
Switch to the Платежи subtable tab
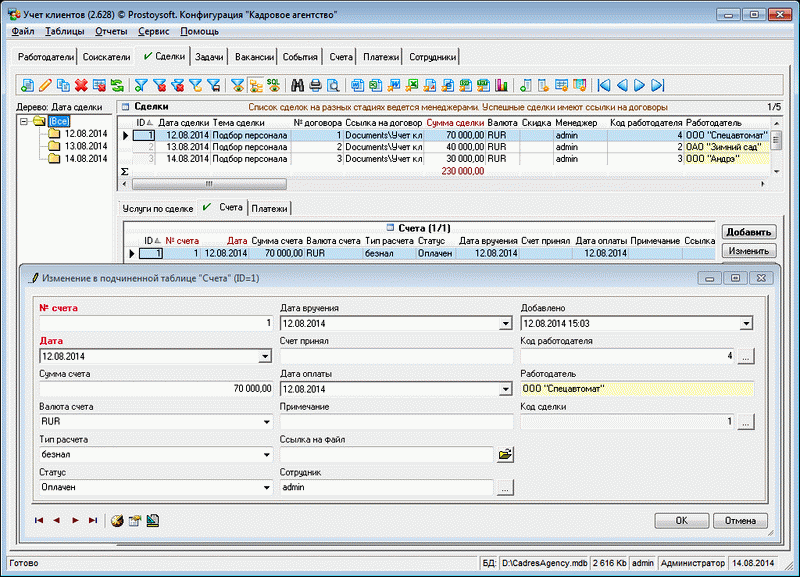269,208
